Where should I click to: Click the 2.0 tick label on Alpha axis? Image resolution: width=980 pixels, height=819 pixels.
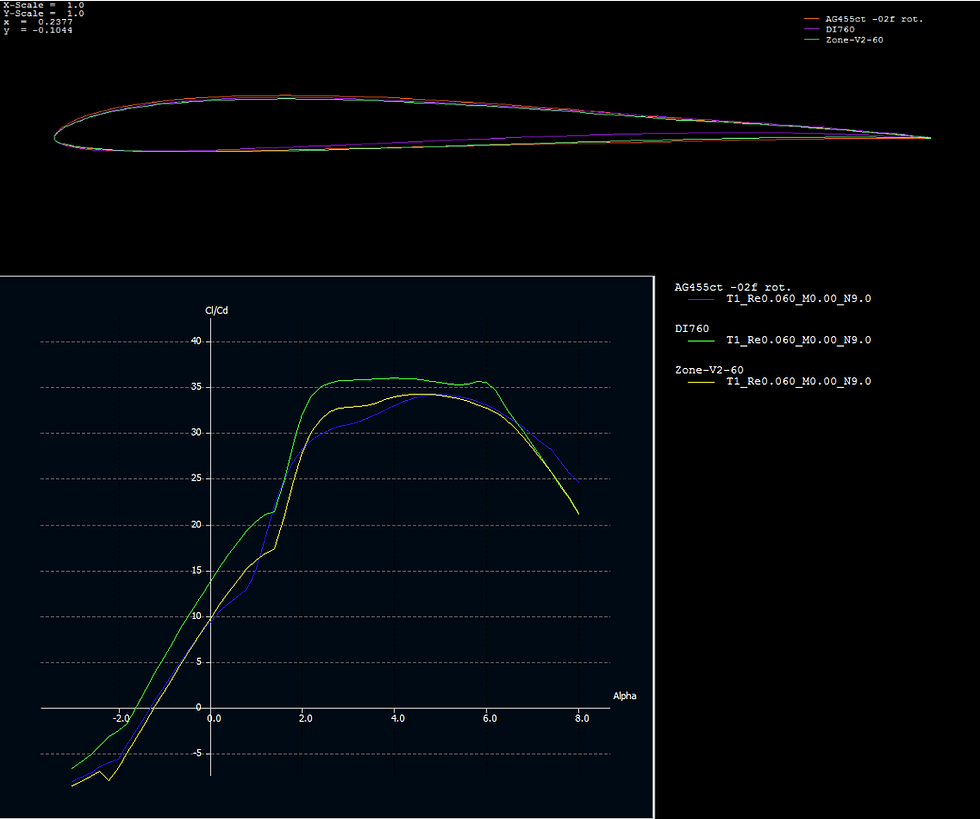(306, 718)
